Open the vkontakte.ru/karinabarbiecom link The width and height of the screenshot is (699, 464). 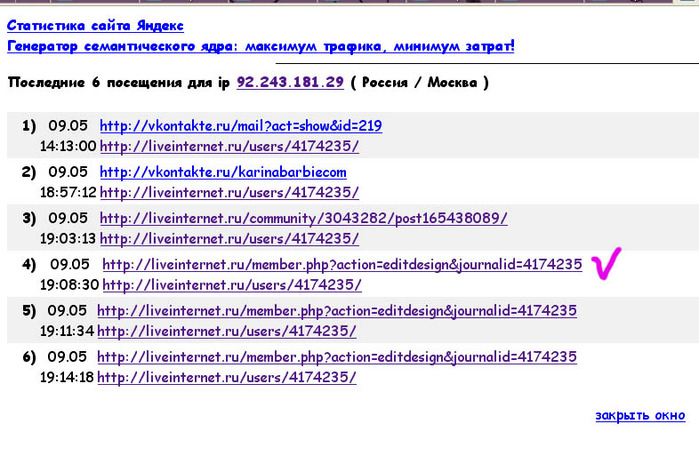pyautogui.click(x=223, y=172)
